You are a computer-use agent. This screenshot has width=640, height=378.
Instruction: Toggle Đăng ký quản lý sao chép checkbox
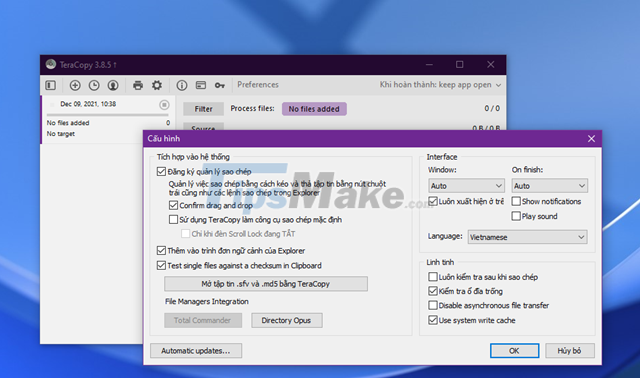coord(161,171)
